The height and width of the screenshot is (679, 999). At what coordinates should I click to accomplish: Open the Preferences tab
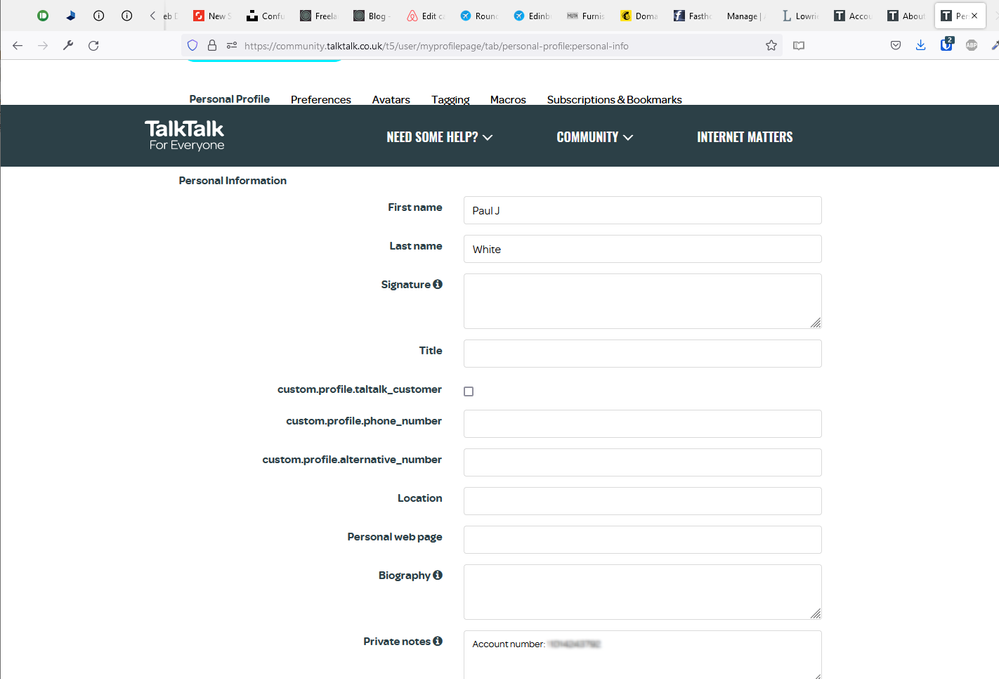tap(321, 100)
